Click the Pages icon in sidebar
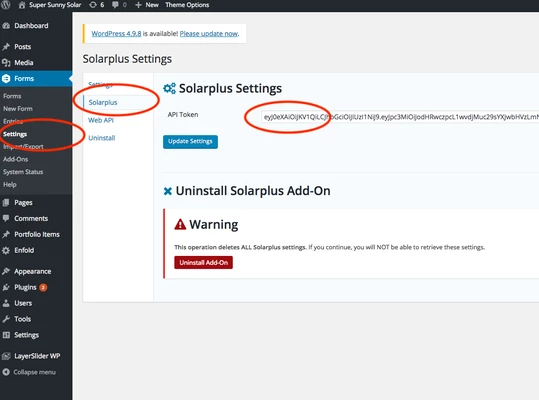 [6, 203]
